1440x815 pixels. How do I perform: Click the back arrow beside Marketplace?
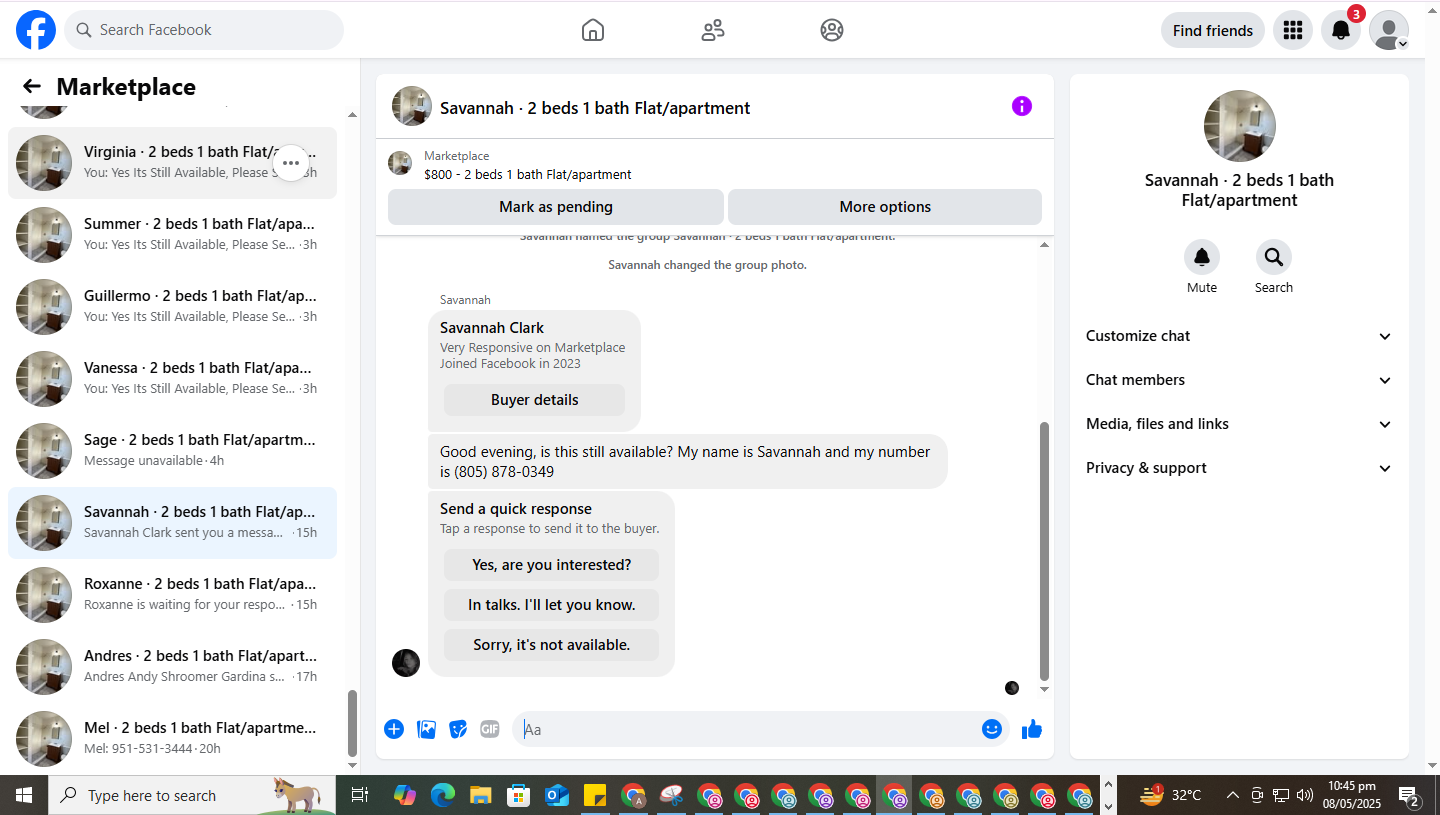[32, 87]
